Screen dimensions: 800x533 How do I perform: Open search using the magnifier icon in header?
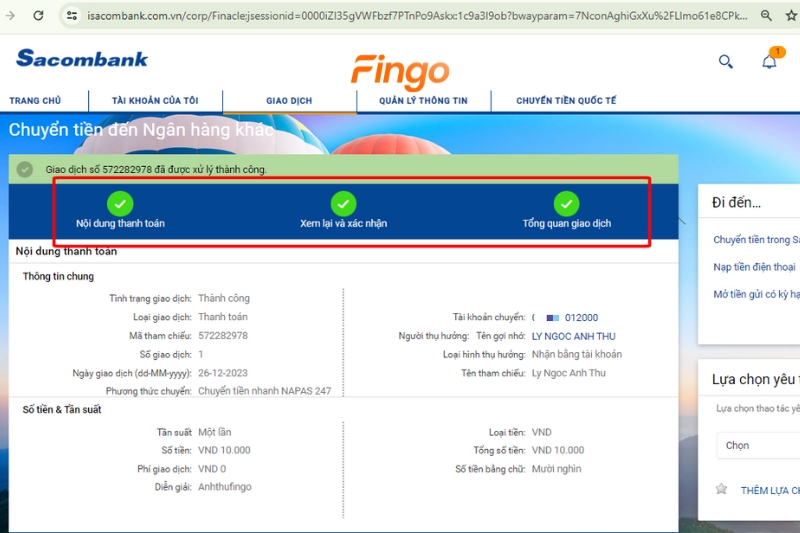(x=726, y=62)
